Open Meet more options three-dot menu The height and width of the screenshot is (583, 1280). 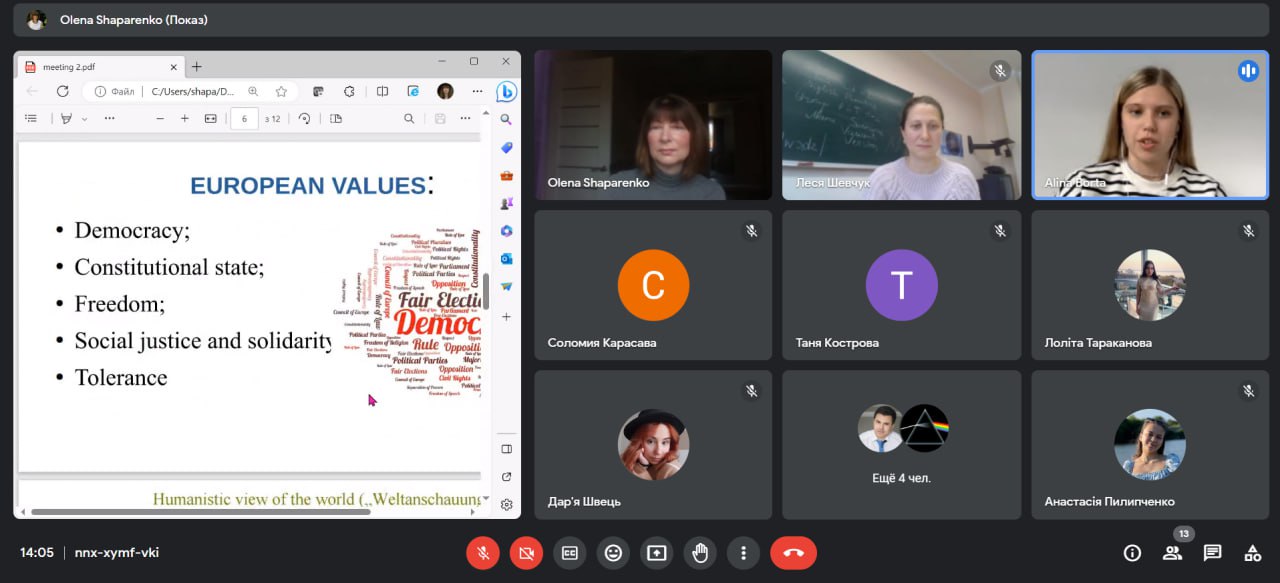pos(743,552)
